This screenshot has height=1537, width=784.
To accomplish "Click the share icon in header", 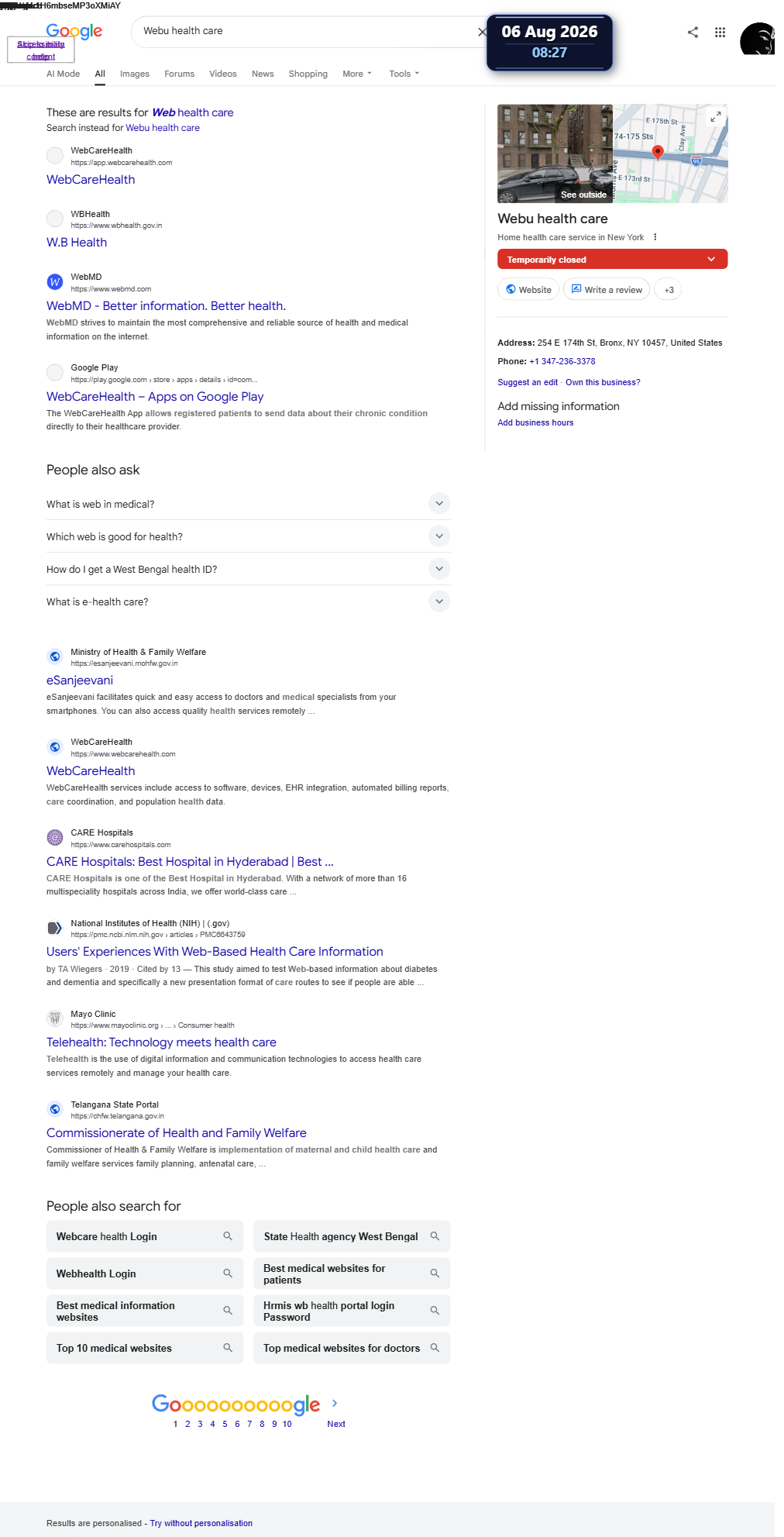I will 693,33.
